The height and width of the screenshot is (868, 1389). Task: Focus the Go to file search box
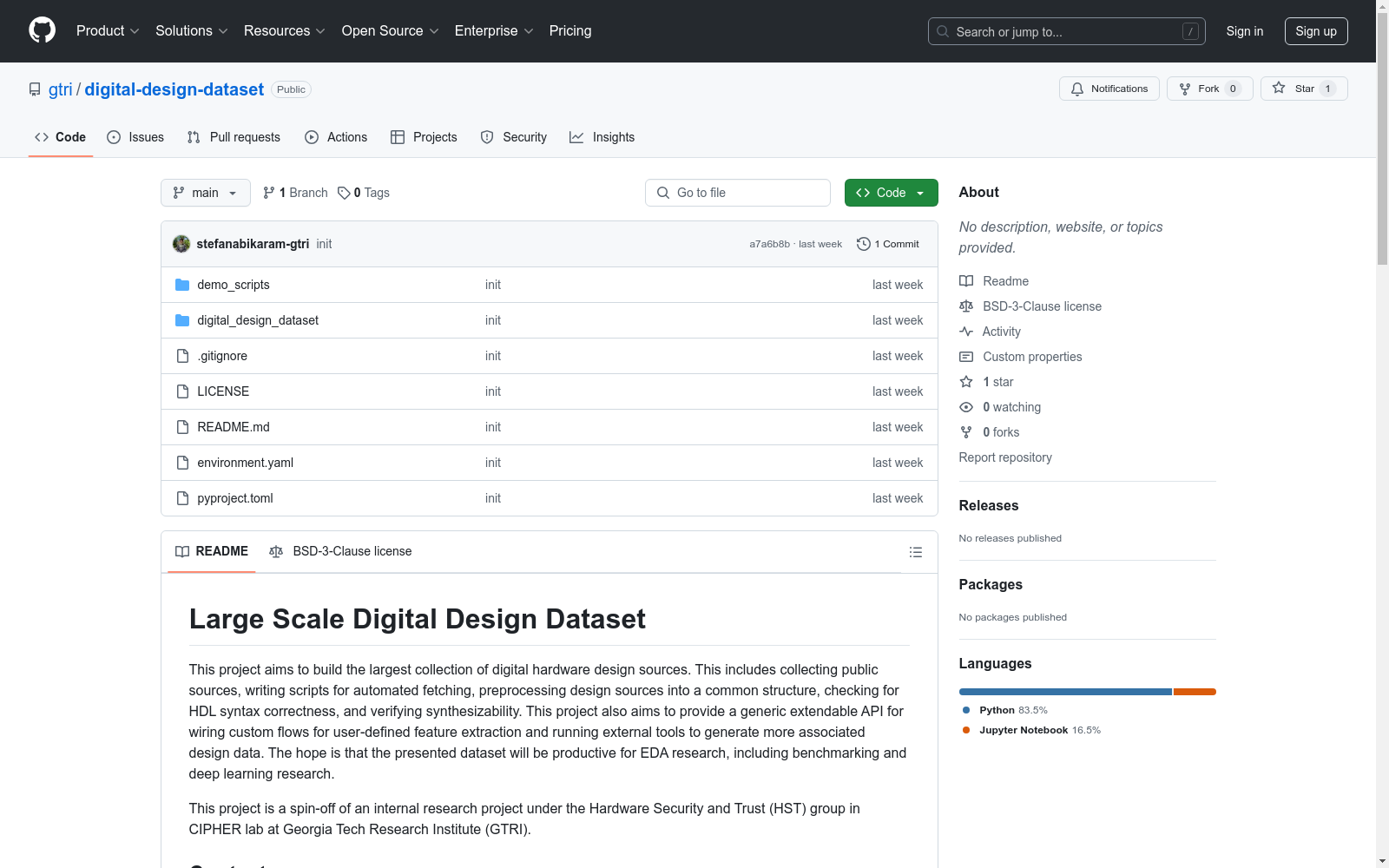pos(737,193)
